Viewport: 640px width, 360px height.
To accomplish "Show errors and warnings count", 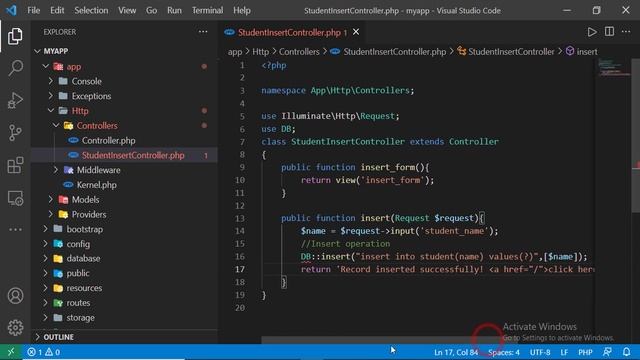I will click(44, 352).
